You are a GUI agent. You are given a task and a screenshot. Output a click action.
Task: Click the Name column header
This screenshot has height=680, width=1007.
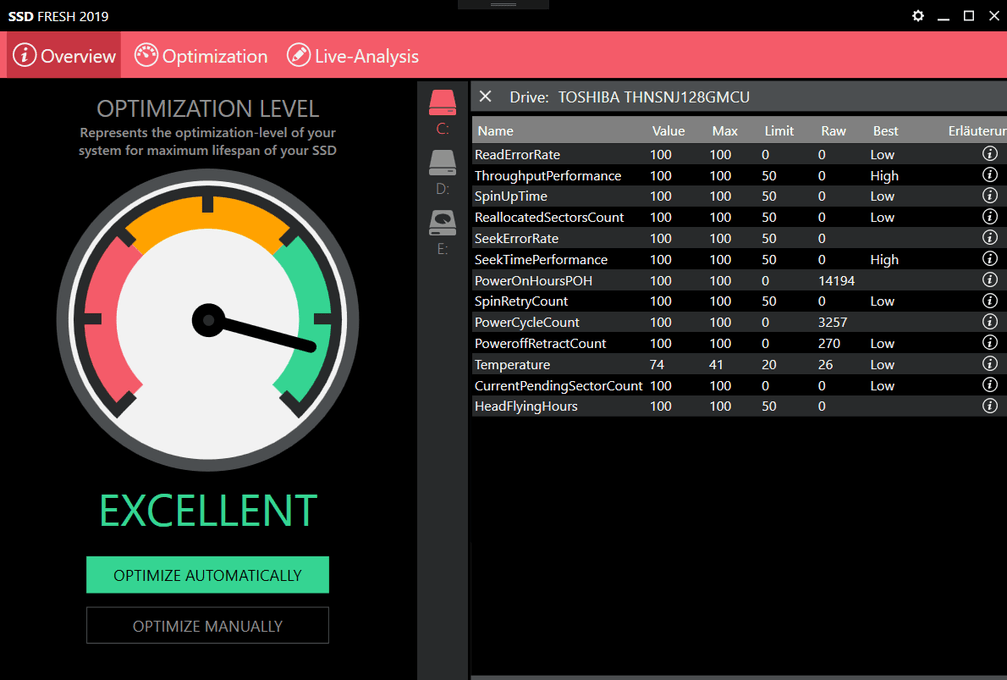click(495, 131)
